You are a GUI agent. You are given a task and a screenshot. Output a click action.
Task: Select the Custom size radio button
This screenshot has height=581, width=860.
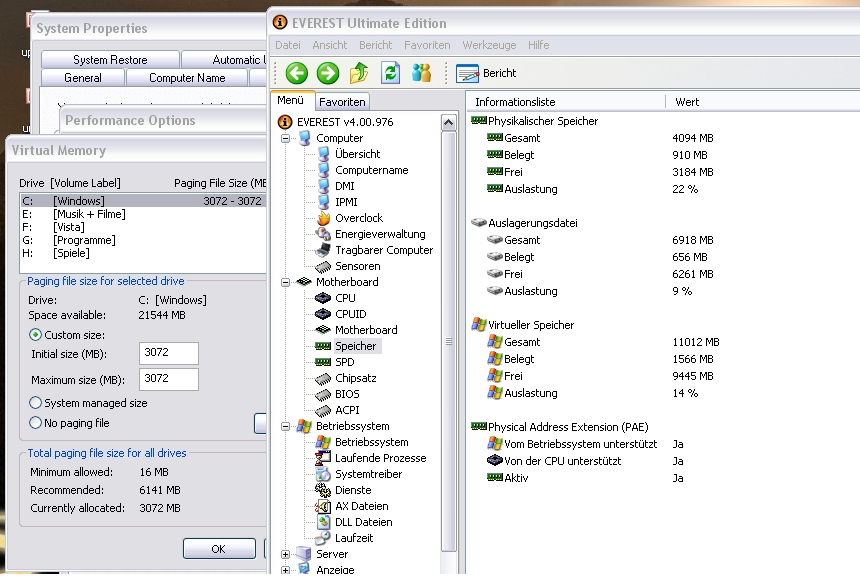coord(35,335)
